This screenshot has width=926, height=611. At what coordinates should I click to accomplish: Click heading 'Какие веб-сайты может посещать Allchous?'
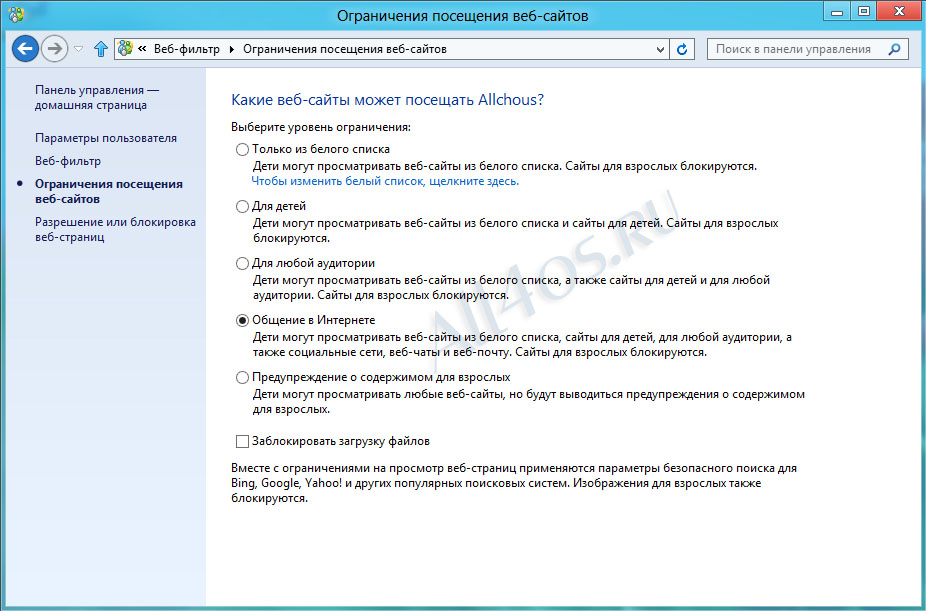387,100
